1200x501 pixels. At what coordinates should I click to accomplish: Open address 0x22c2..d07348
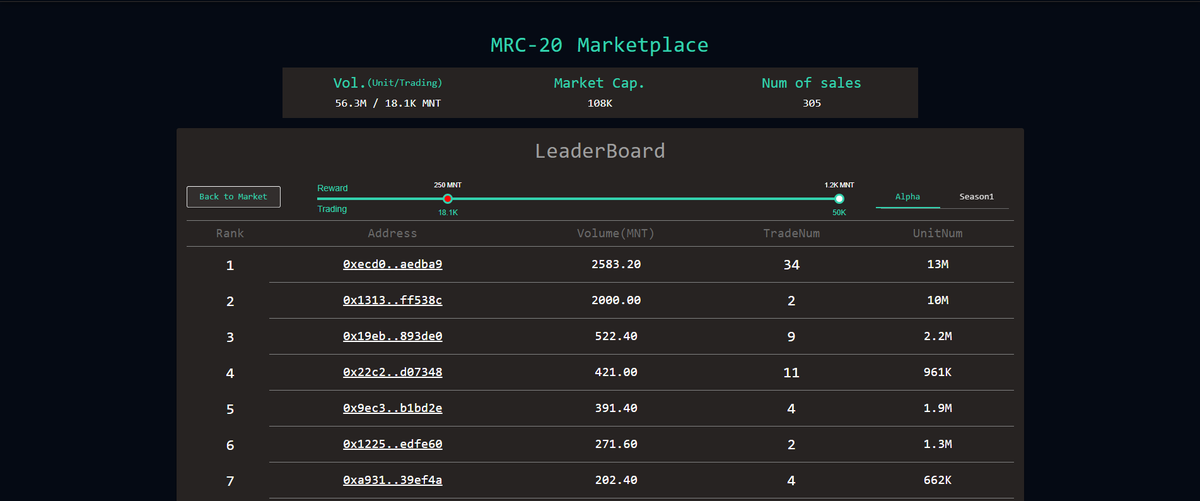[x=392, y=373]
